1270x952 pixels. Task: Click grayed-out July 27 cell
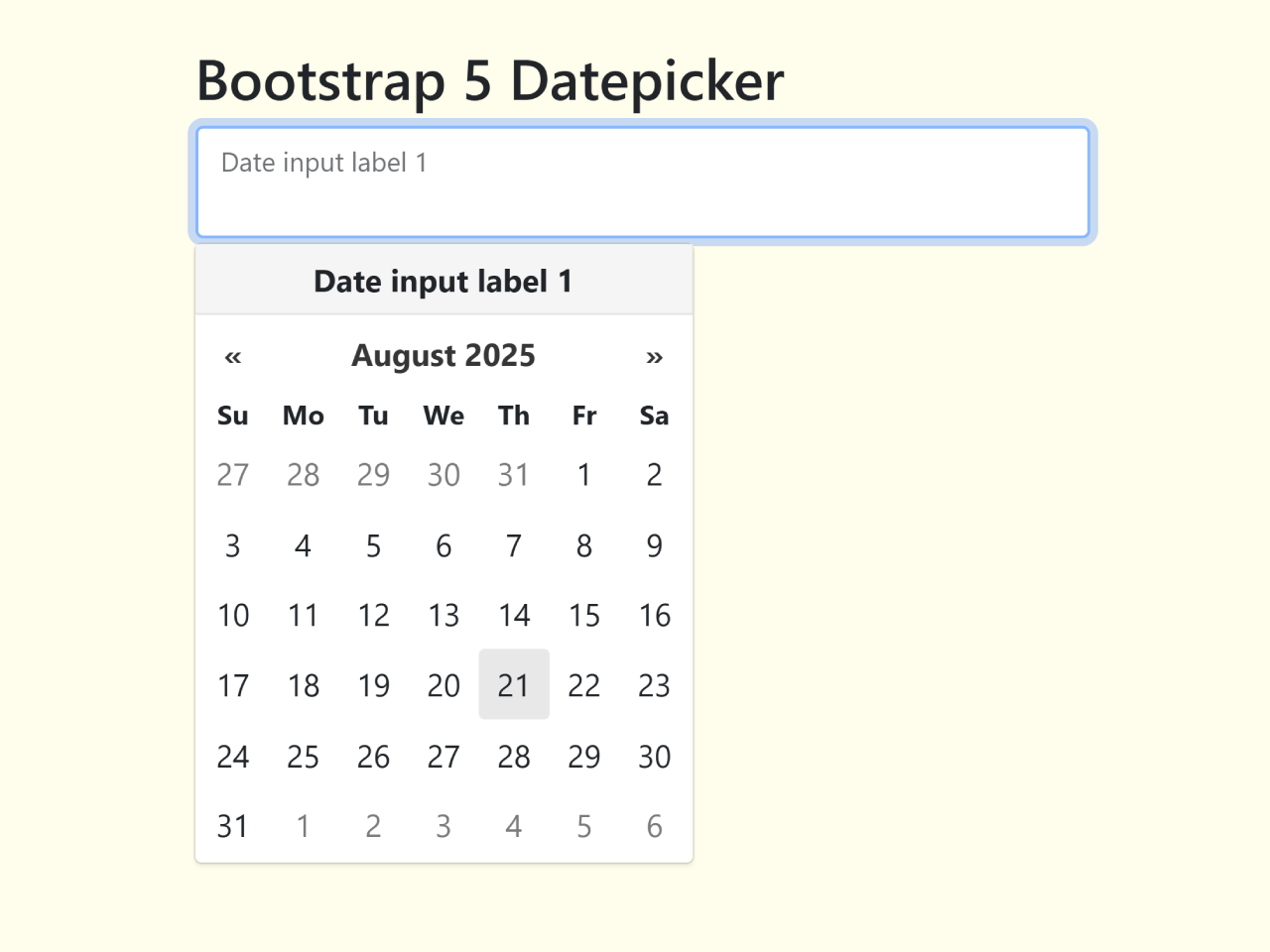tap(232, 474)
